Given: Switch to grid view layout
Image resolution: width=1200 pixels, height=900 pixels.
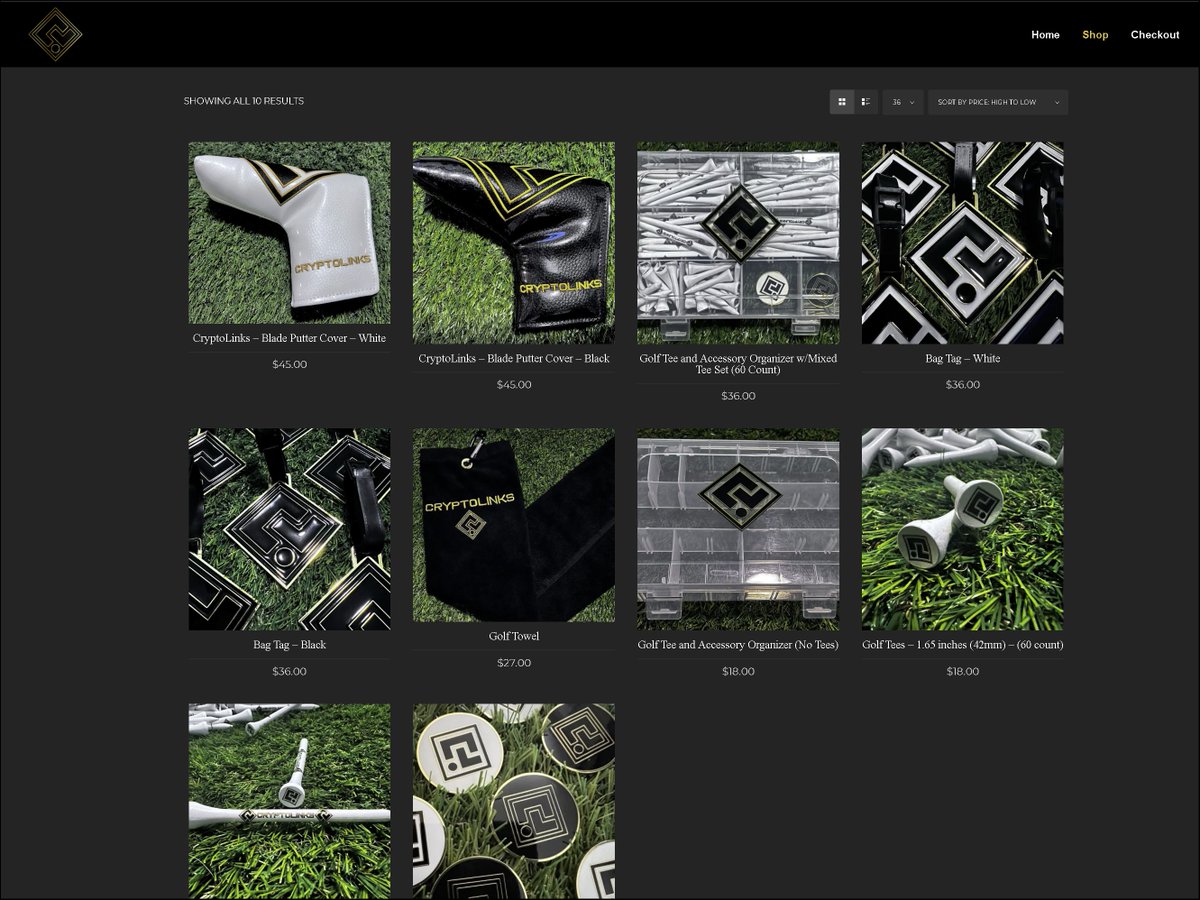Looking at the screenshot, I should [842, 102].
